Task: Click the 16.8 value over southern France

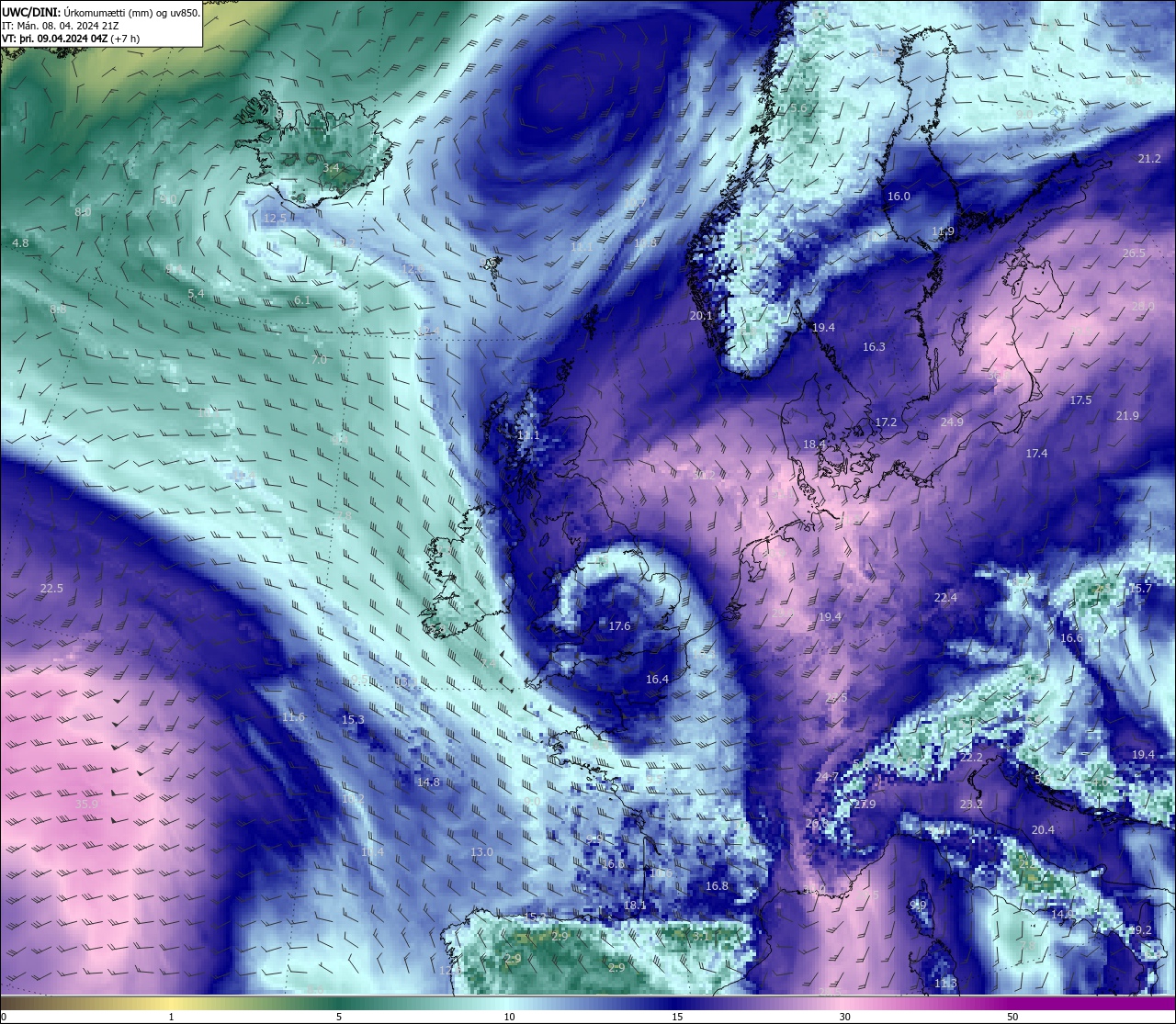Action: [717, 886]
